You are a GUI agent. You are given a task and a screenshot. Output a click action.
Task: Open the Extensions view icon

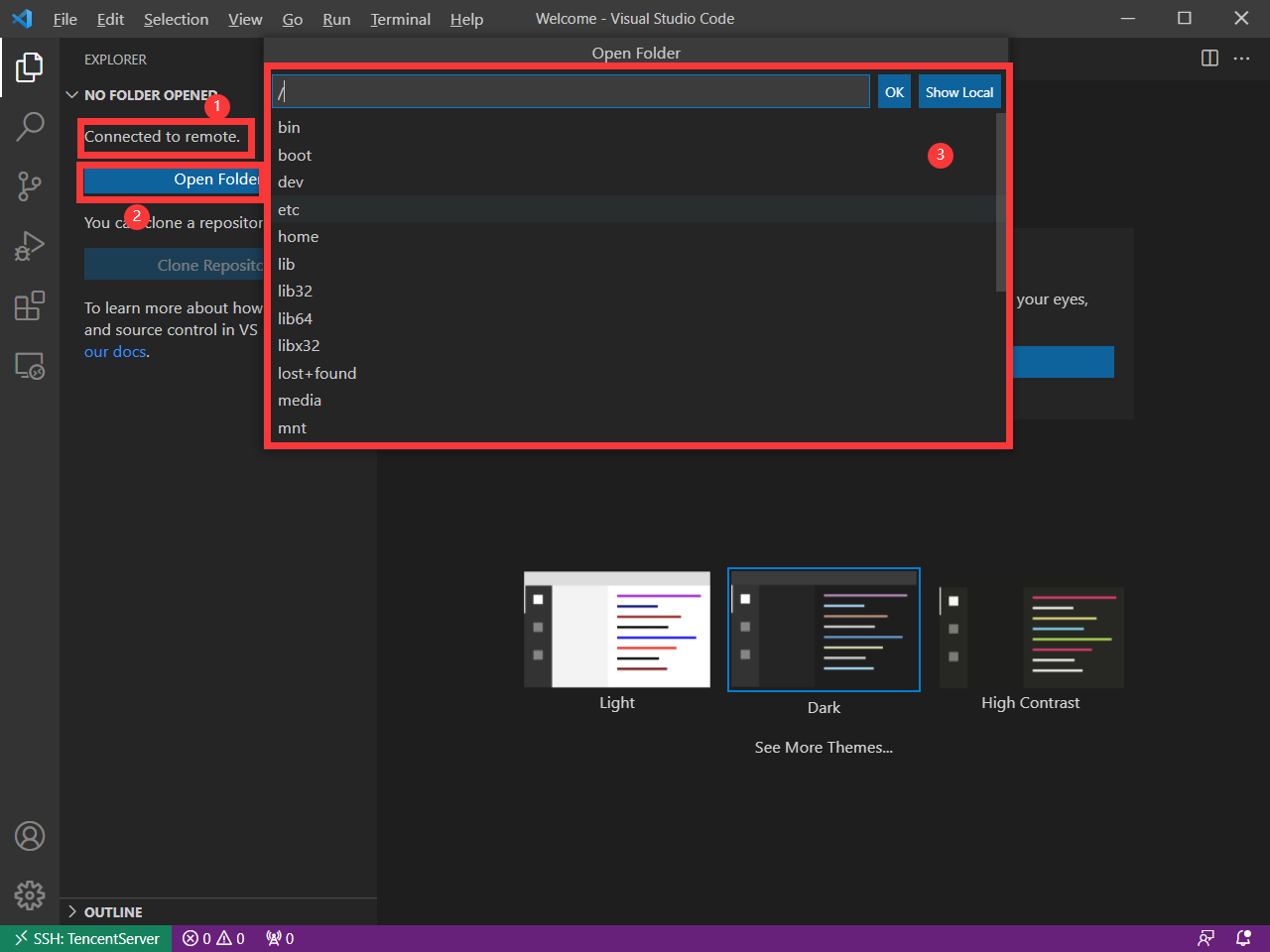click(30, 305)
